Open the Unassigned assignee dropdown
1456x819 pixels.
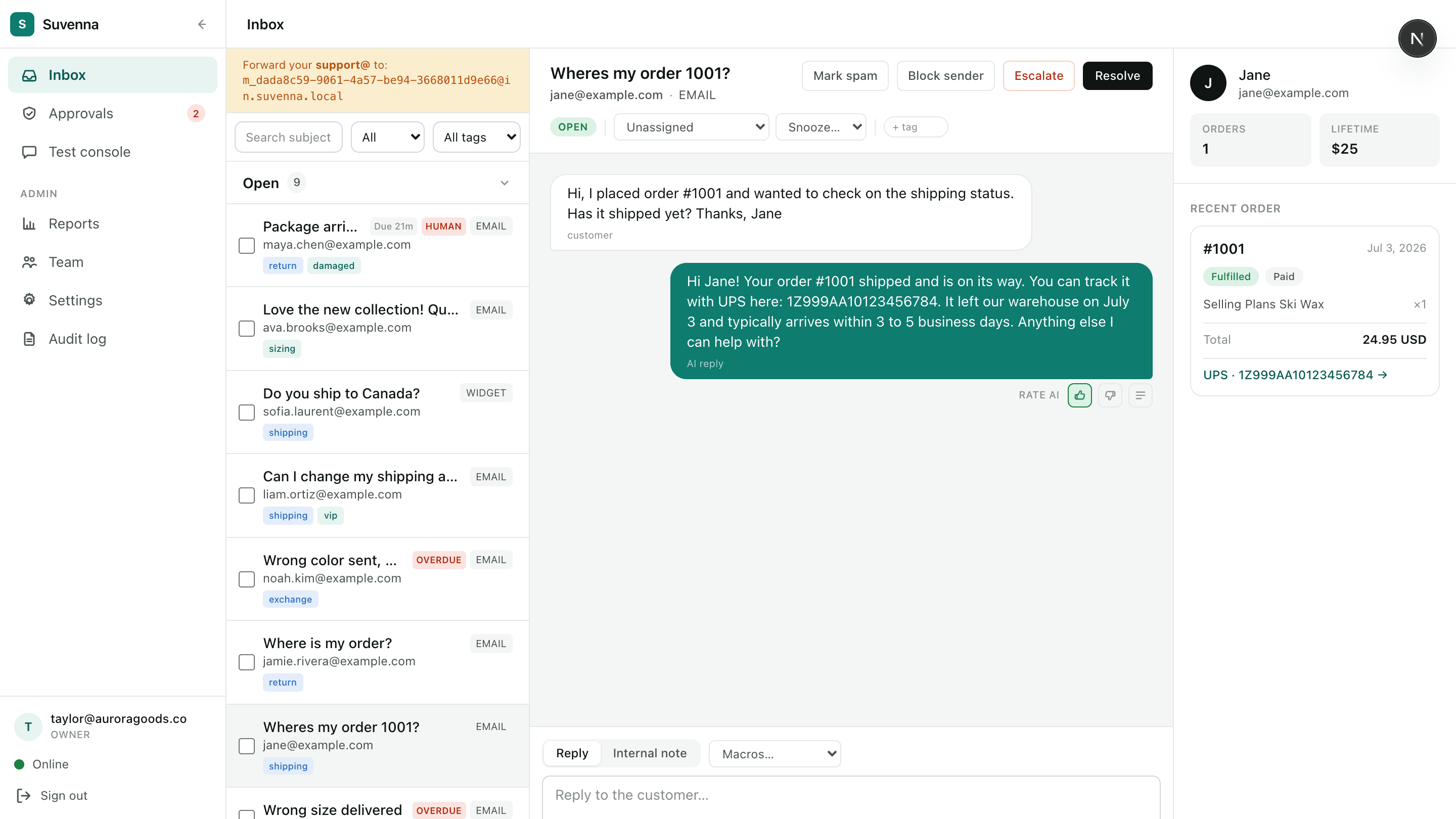pos(691,127)
